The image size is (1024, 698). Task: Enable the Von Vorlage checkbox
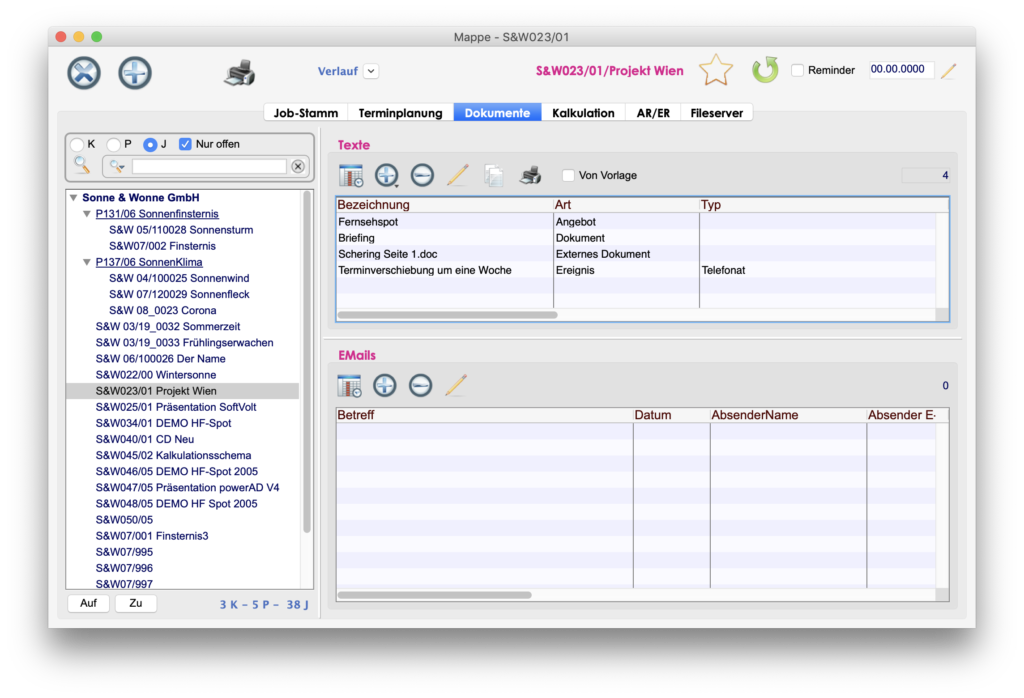[568, 175]
